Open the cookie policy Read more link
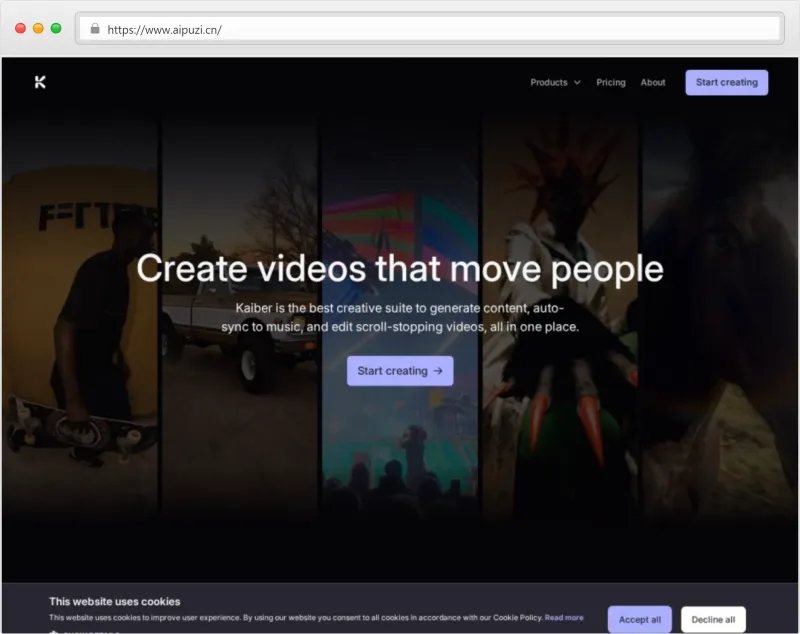800x634 pixels. [x=564, y=618]
